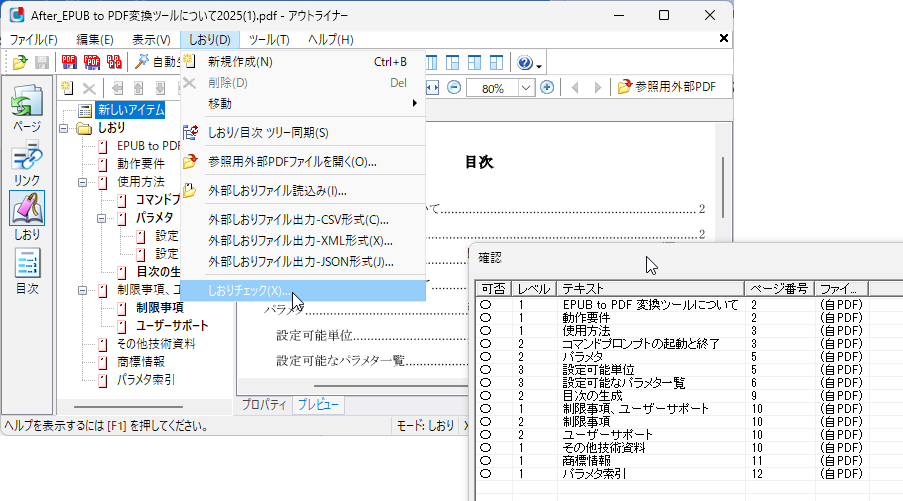Click the blue help question mark icon
This screenshot has width=903, height=501.
525,63
